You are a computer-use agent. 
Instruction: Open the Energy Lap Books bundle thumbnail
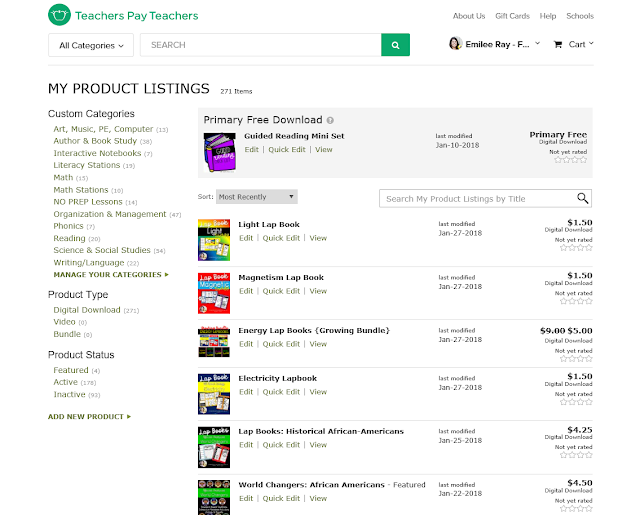pyautogui.click(x=214, y=342)
